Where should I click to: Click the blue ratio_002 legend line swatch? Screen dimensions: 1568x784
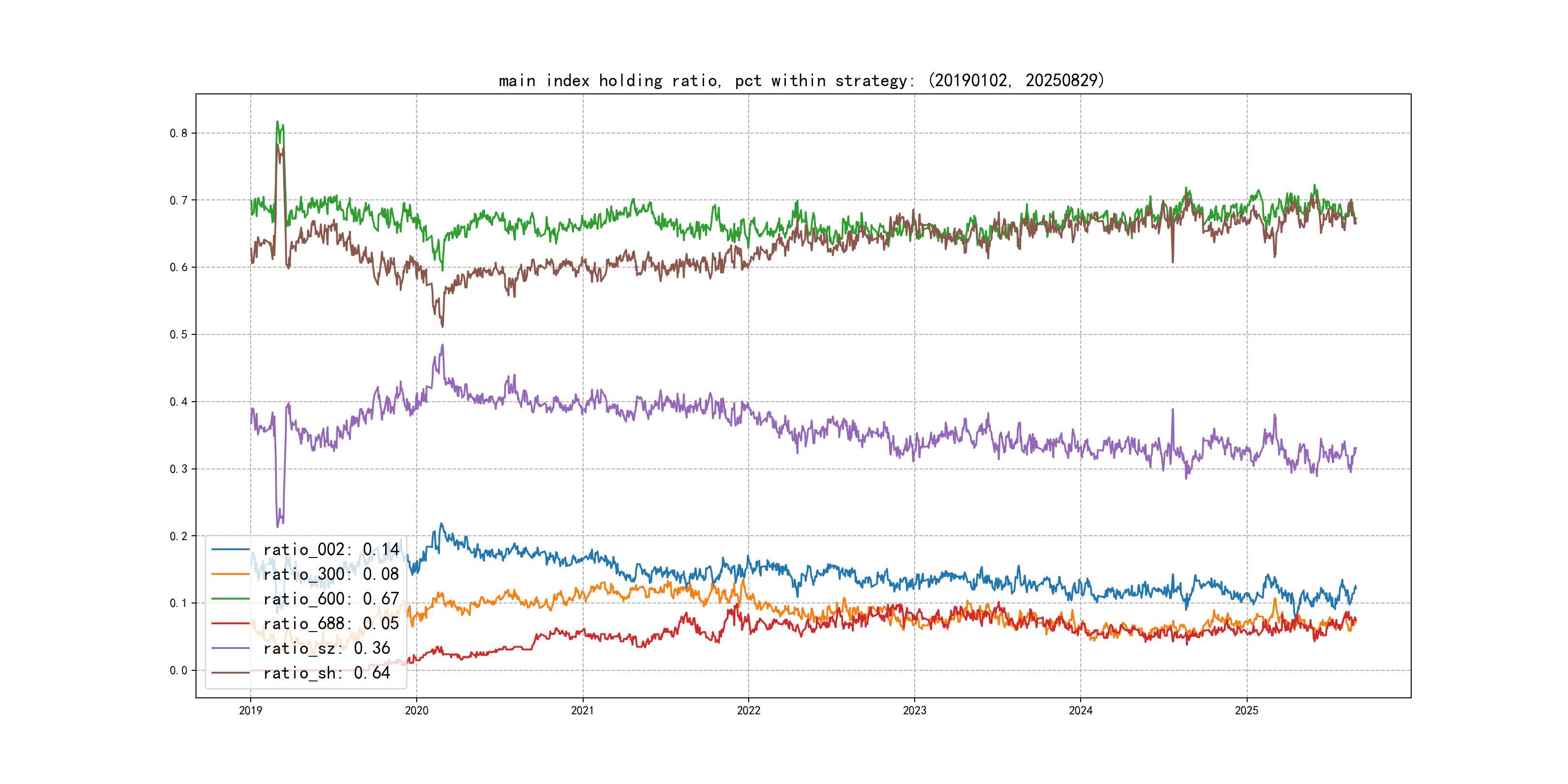click(x=230, y=550)
